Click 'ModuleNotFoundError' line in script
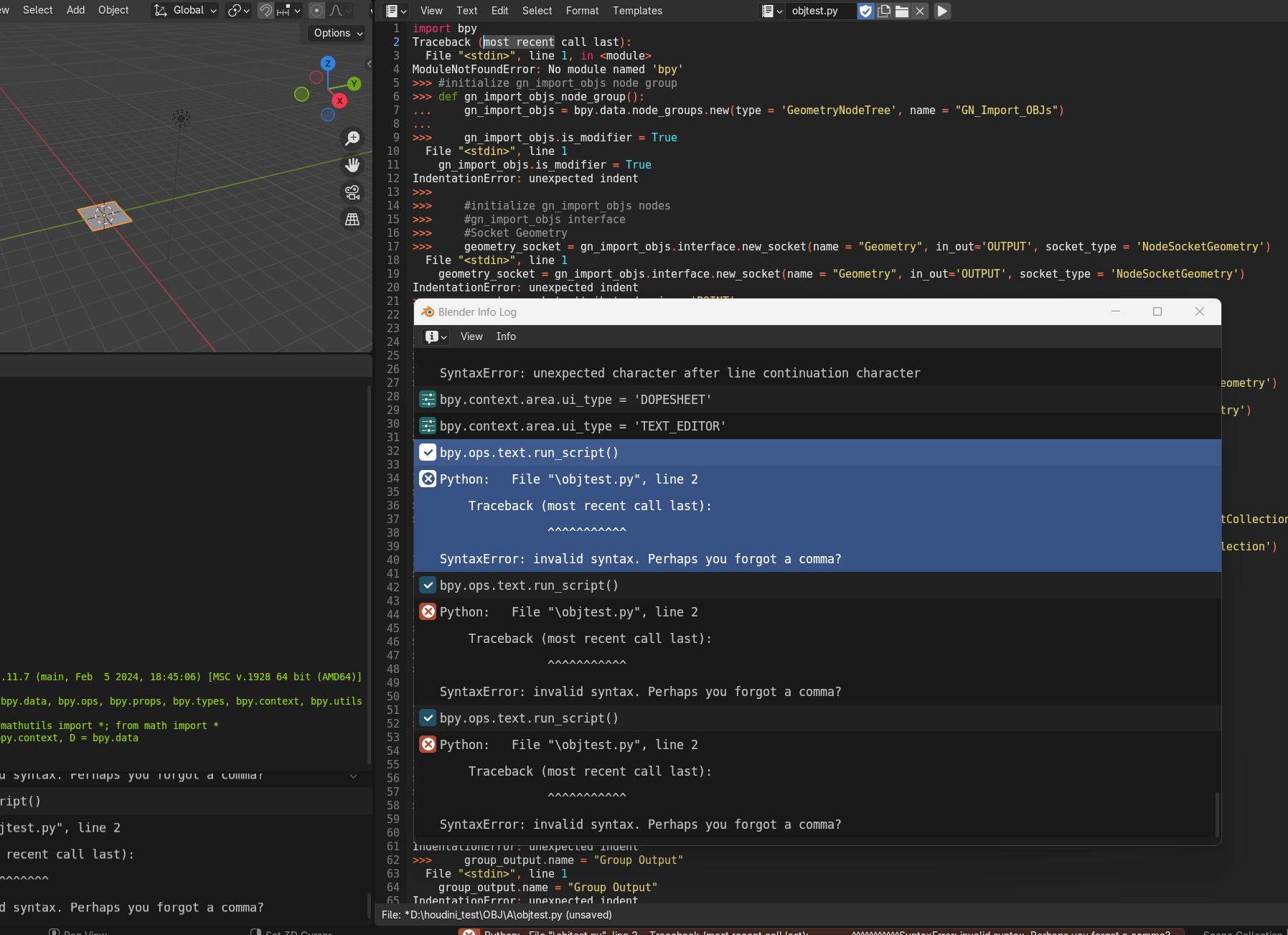 (x=547, y=70)
